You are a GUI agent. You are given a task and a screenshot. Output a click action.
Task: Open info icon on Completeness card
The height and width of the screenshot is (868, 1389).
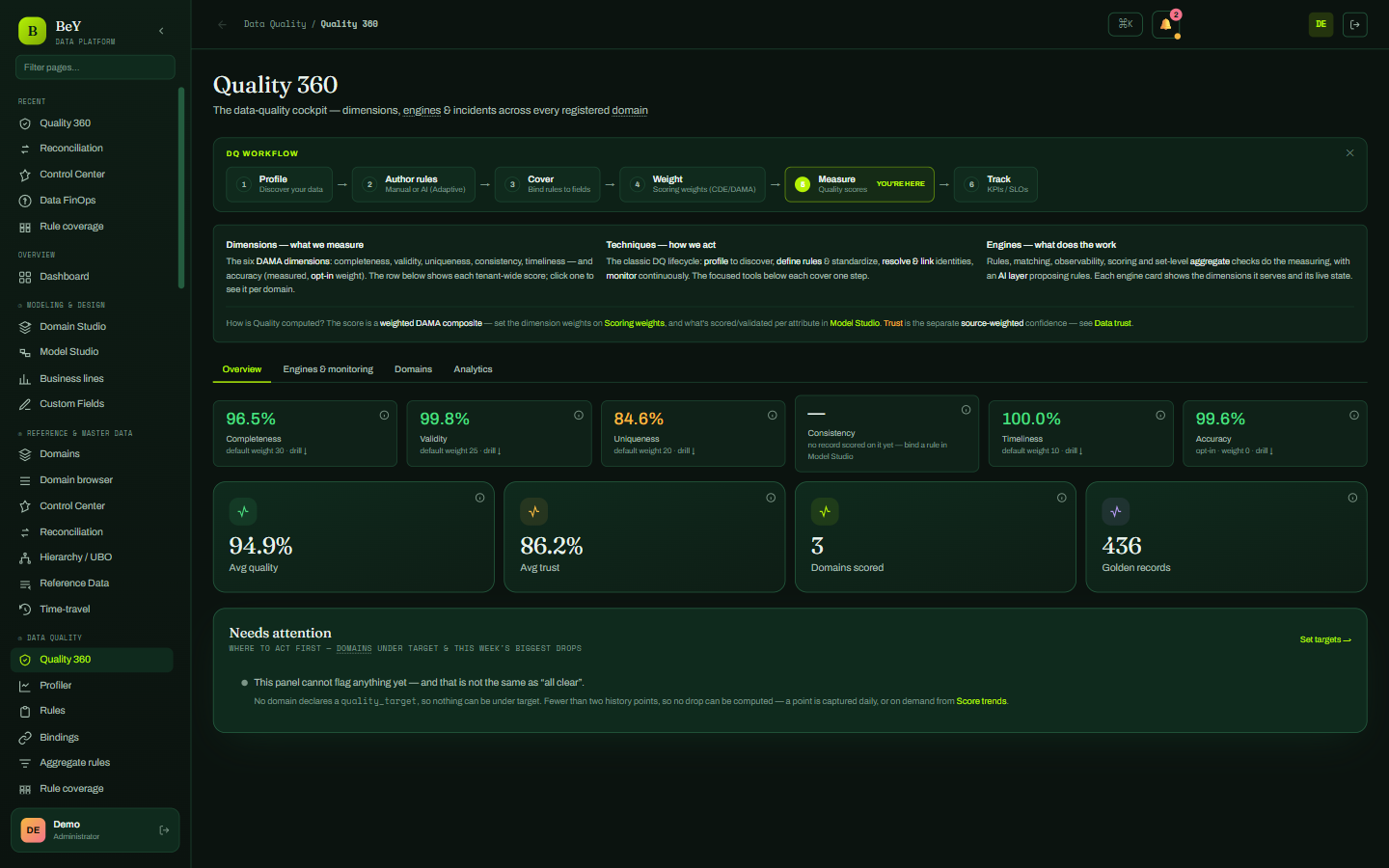(x=384, y=416)
